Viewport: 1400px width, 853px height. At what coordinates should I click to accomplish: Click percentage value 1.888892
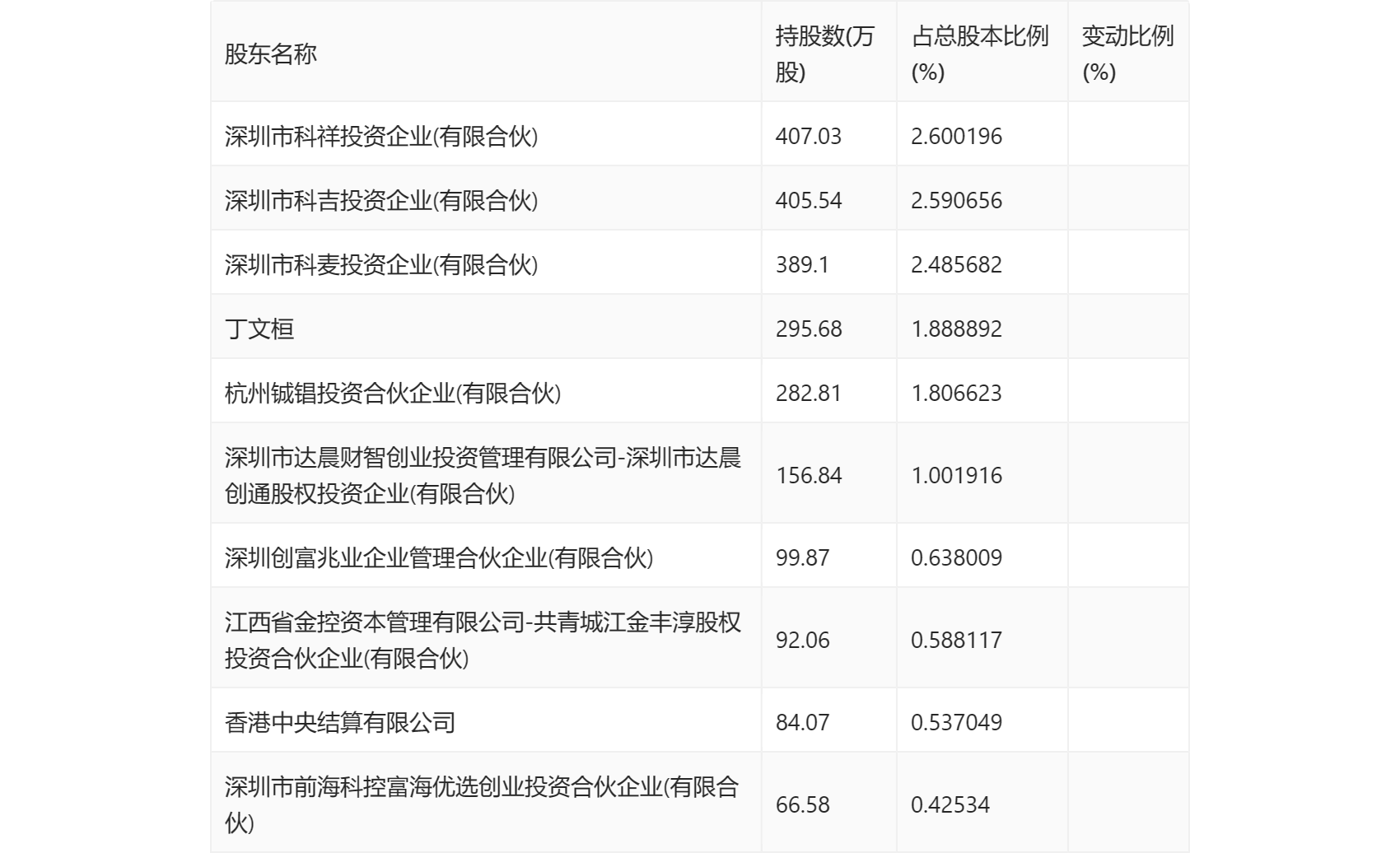click(956, 329)
